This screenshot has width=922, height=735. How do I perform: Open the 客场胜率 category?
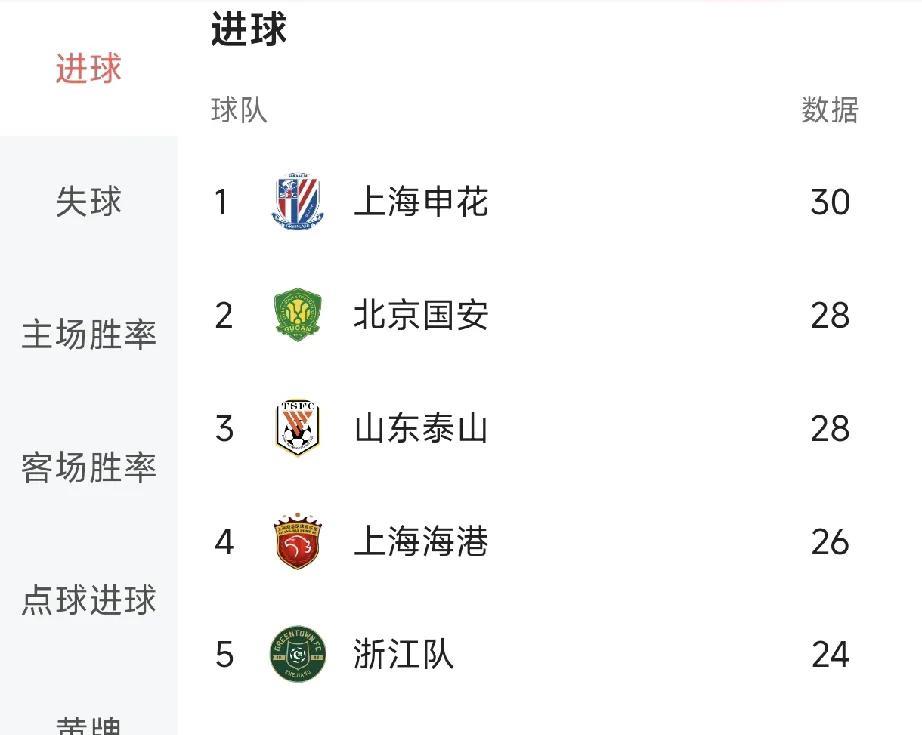click(x=89, y=467)
